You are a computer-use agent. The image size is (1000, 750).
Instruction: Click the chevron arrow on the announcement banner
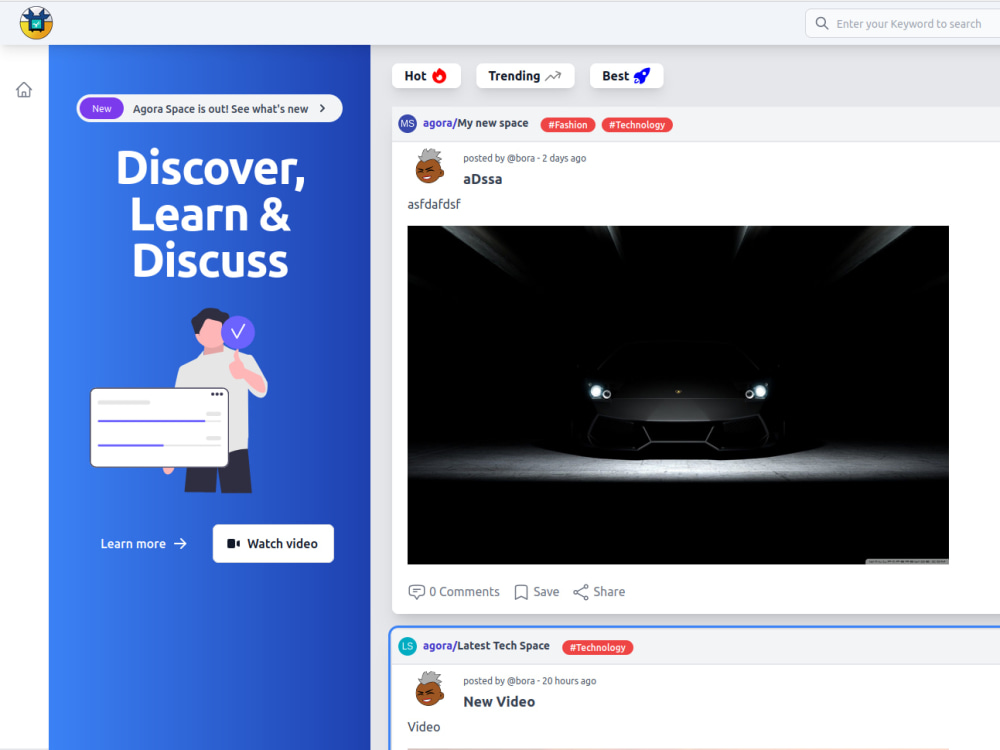tap(323, 108)
